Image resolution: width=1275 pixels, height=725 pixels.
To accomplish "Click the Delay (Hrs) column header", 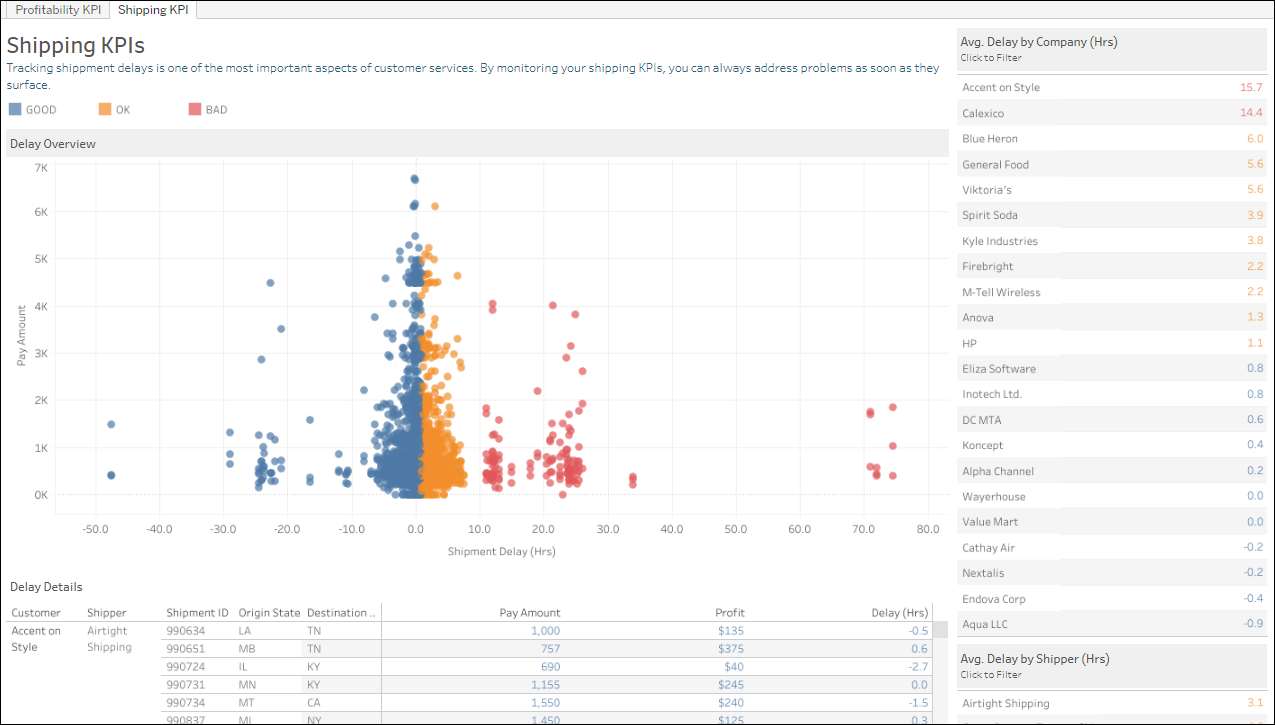I will (x=900, y=613).
